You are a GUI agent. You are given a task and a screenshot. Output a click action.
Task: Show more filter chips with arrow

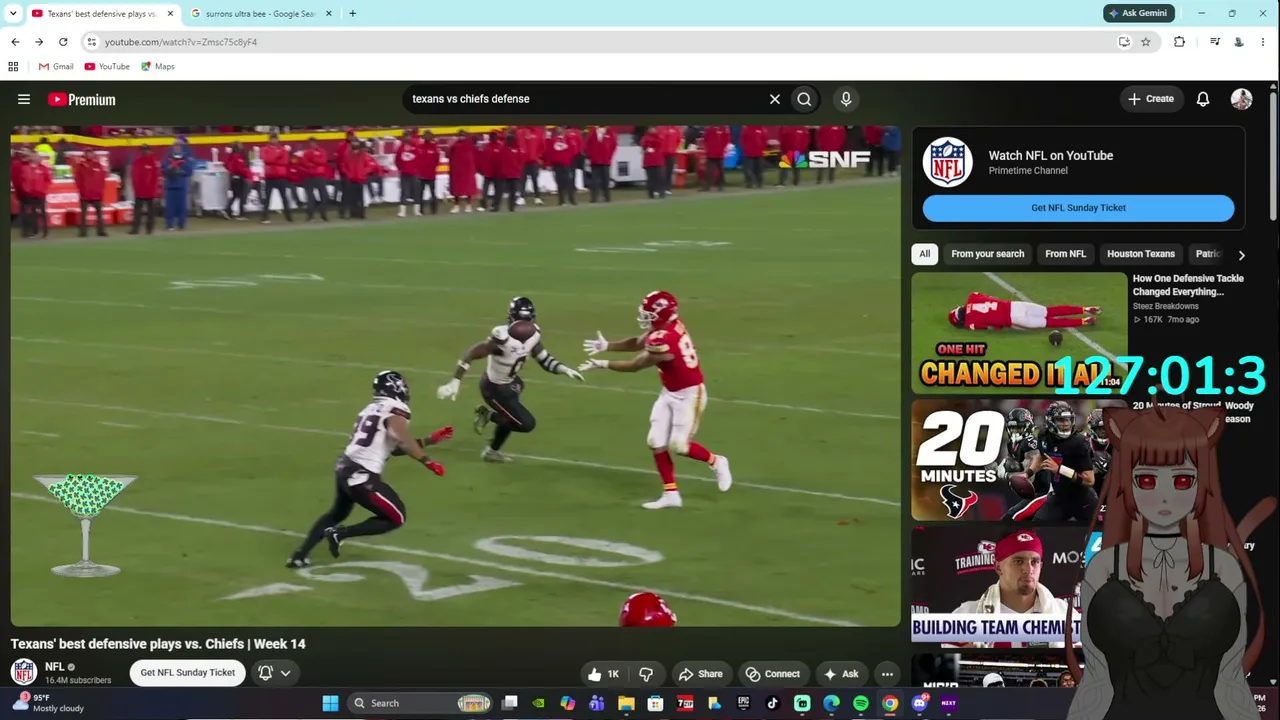pos(1241,255)
